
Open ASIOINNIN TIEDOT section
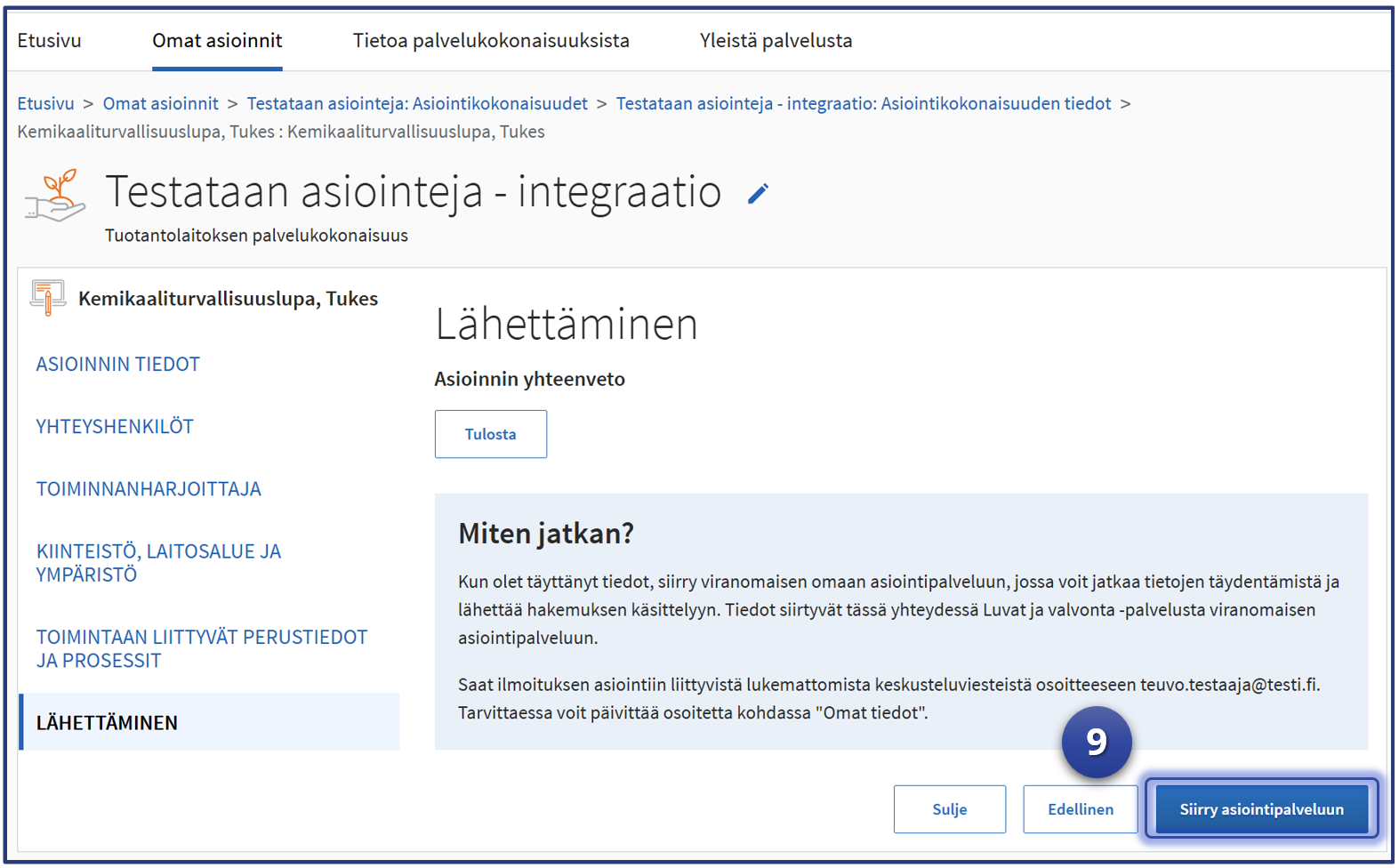pos(118,365)
